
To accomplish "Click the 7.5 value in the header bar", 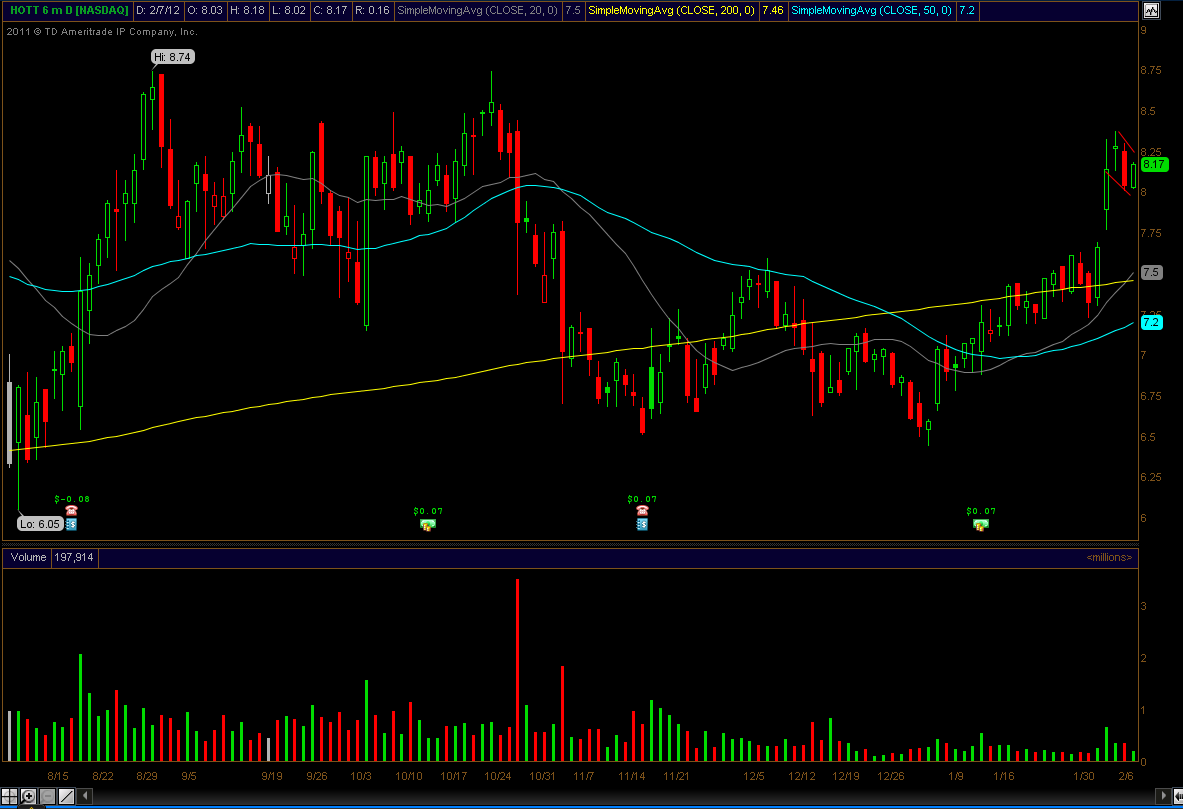I will [573, 11].
